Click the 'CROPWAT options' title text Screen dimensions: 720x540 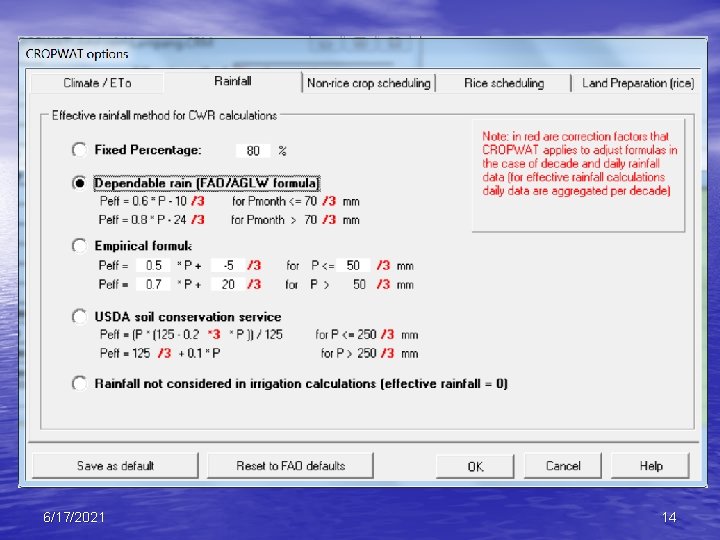click(x=77, y=54)
